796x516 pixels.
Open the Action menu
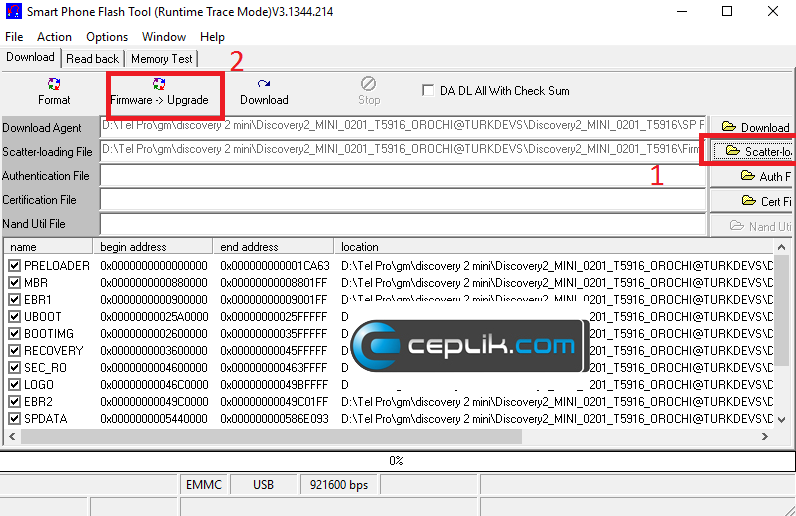[x=54, y=37]
